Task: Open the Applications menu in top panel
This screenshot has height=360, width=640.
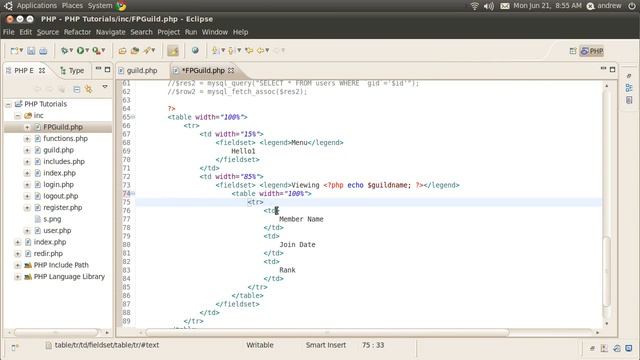Action: coord(36,6)
